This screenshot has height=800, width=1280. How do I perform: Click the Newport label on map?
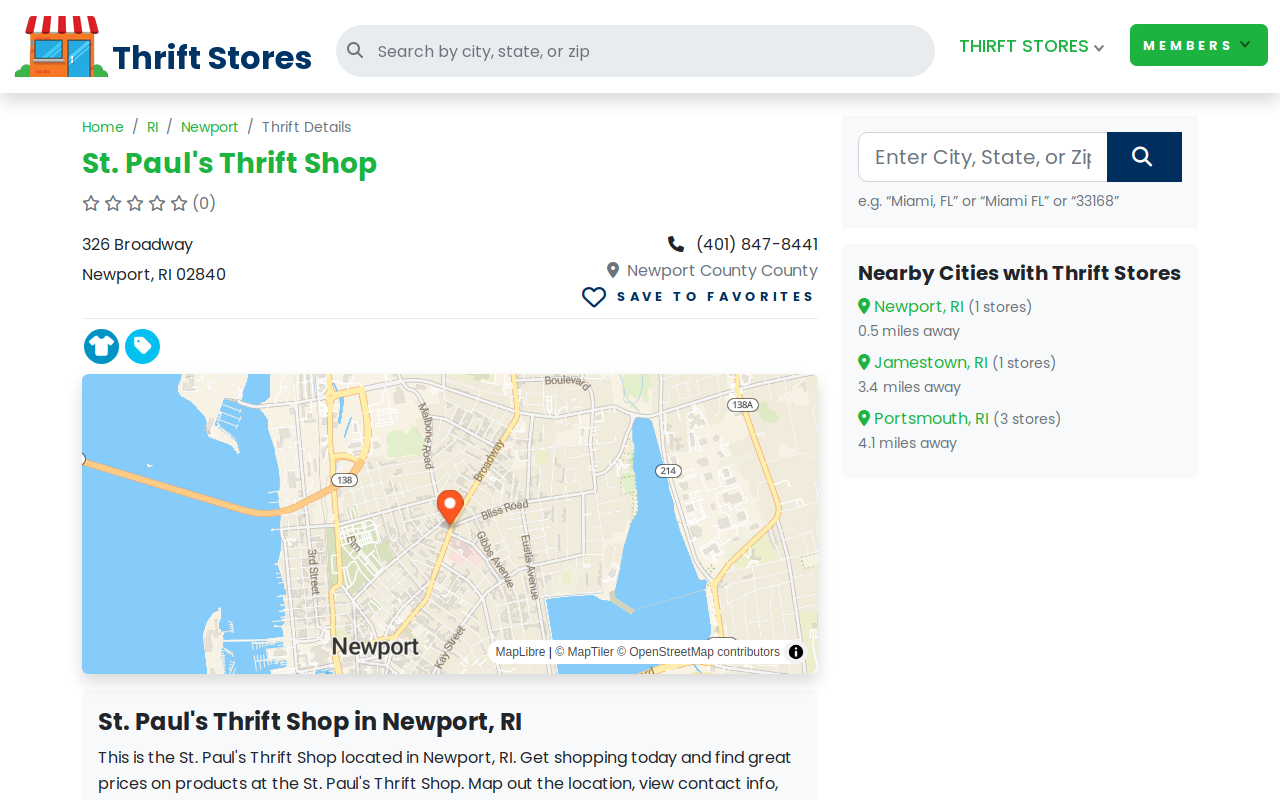375,646
